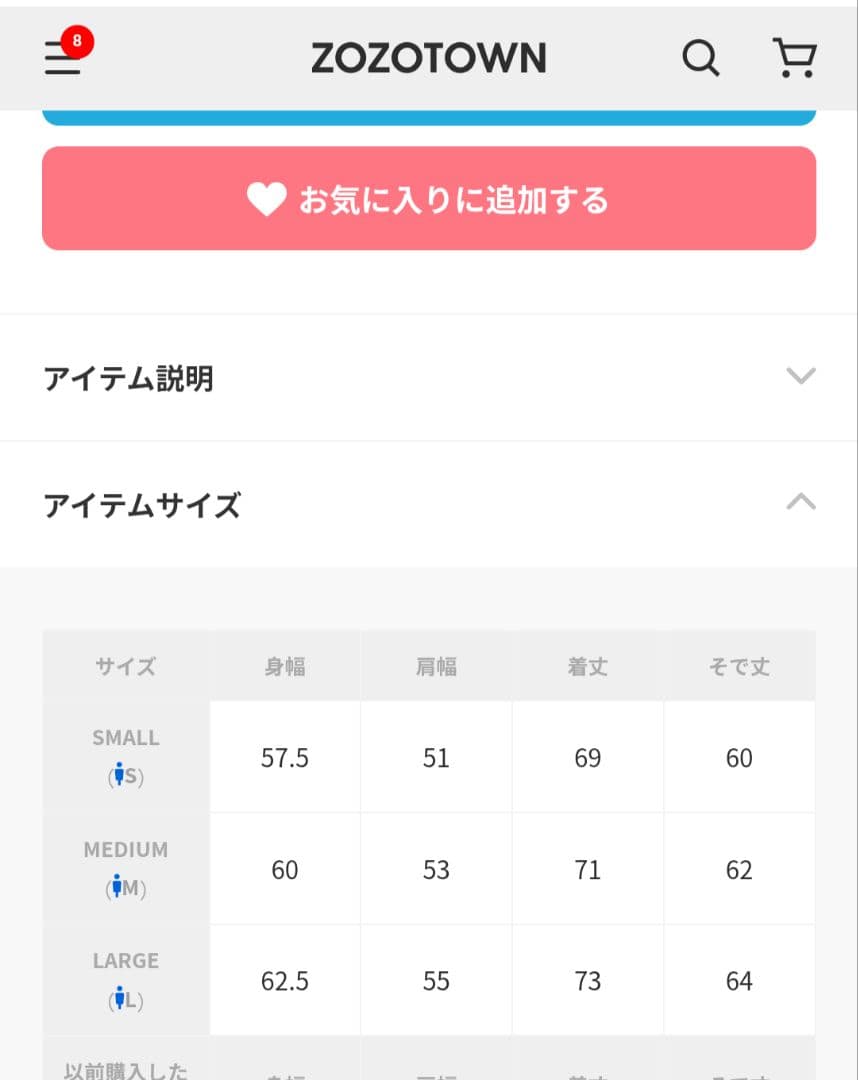
Task: Click the そで丈 column header
Action: click(739, 667)
